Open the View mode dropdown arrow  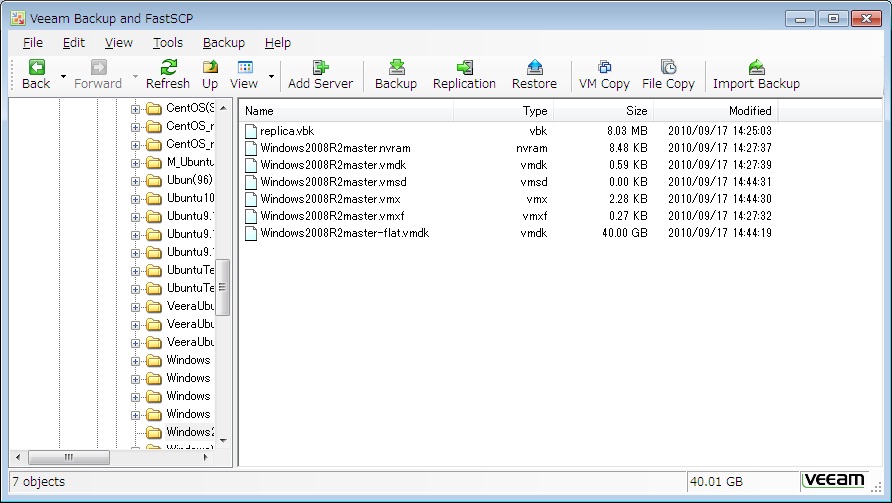coord(271,76)
